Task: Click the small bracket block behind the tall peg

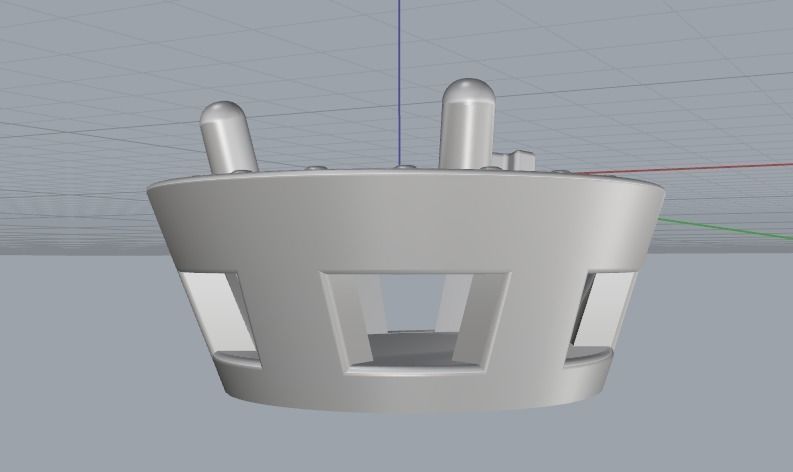Action: [x=514, y=160]
